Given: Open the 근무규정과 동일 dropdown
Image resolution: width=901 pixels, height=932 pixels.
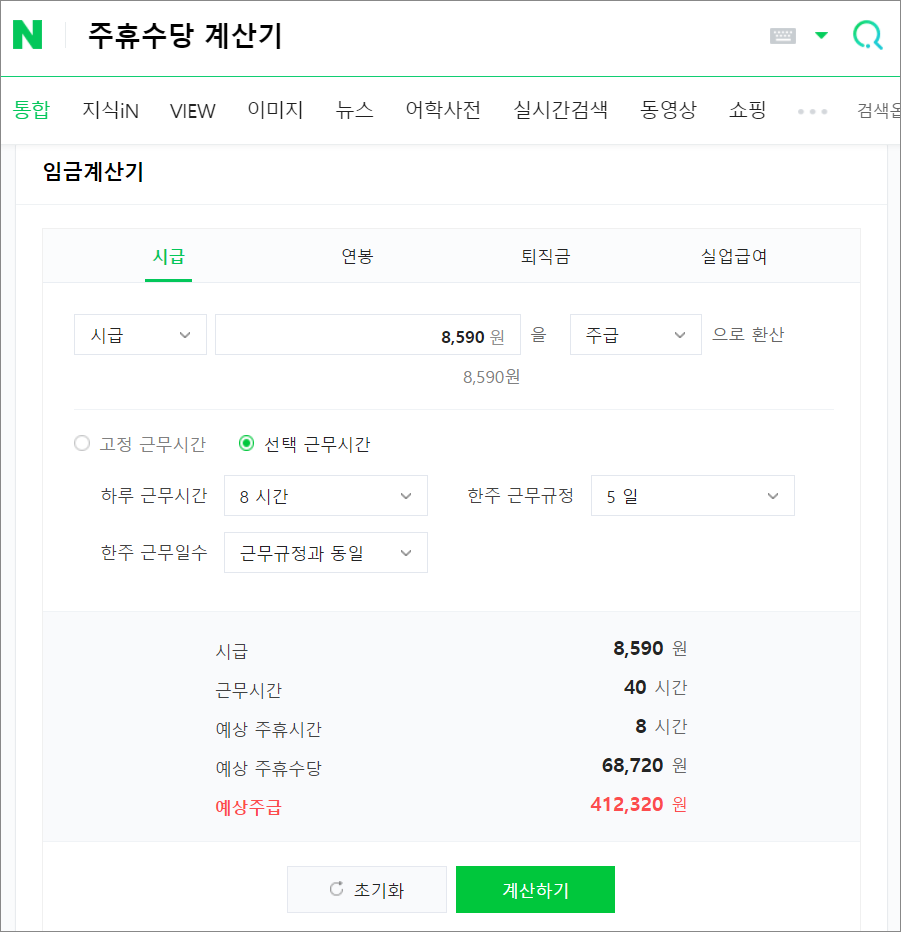Looking at the screenshot, I should point(325,552).
